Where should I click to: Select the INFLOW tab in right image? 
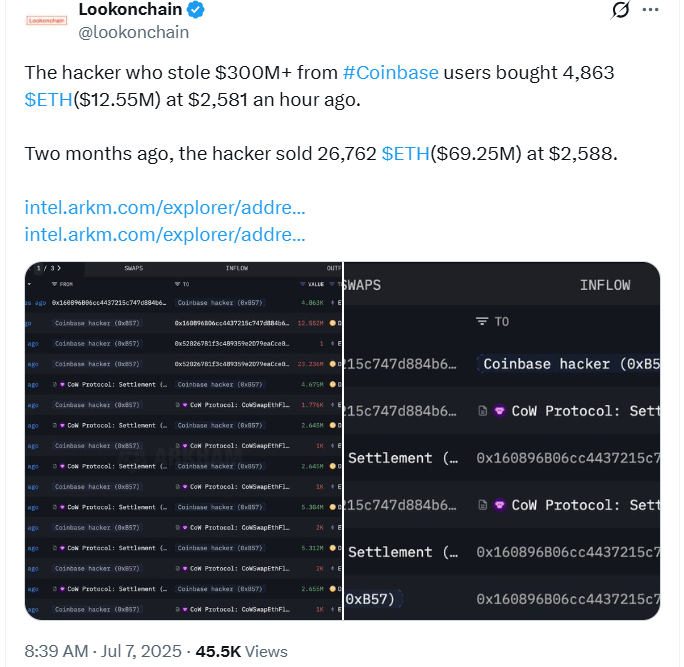click(605, 285)
